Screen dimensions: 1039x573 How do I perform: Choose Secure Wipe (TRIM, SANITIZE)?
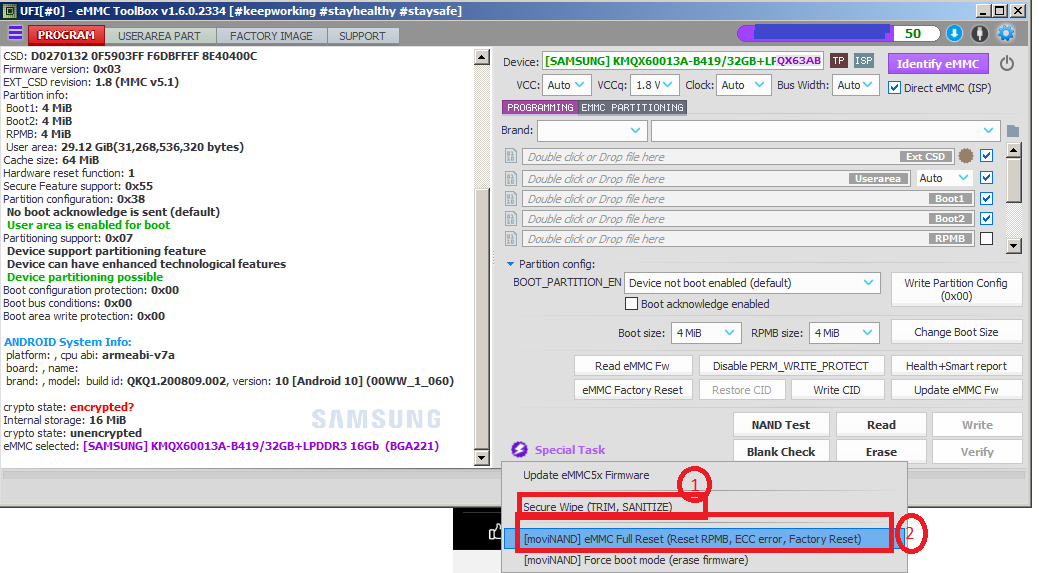704,507
